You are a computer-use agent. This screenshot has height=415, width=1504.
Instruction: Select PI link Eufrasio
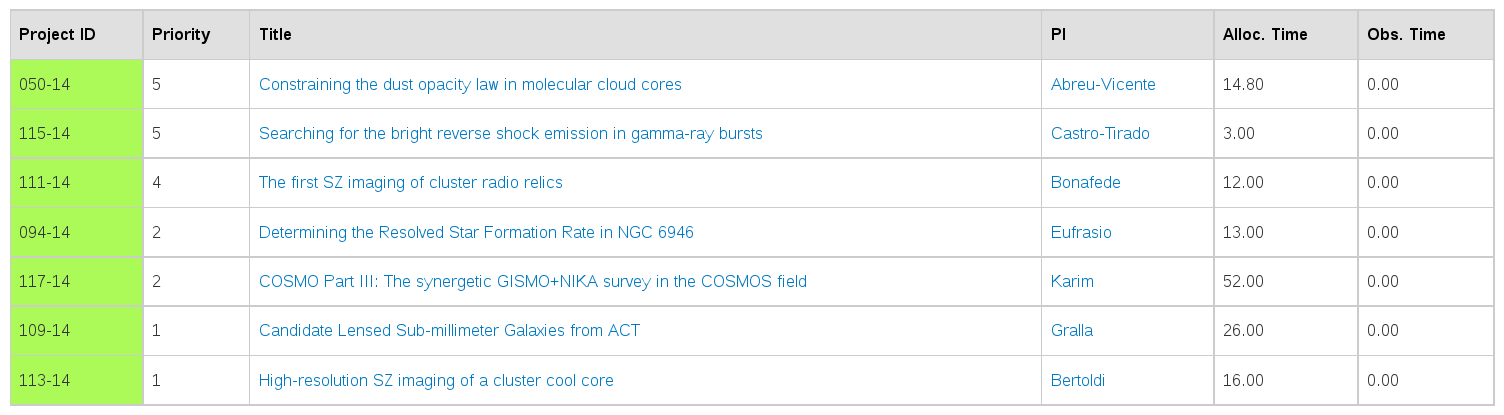tap(1081, 232)
